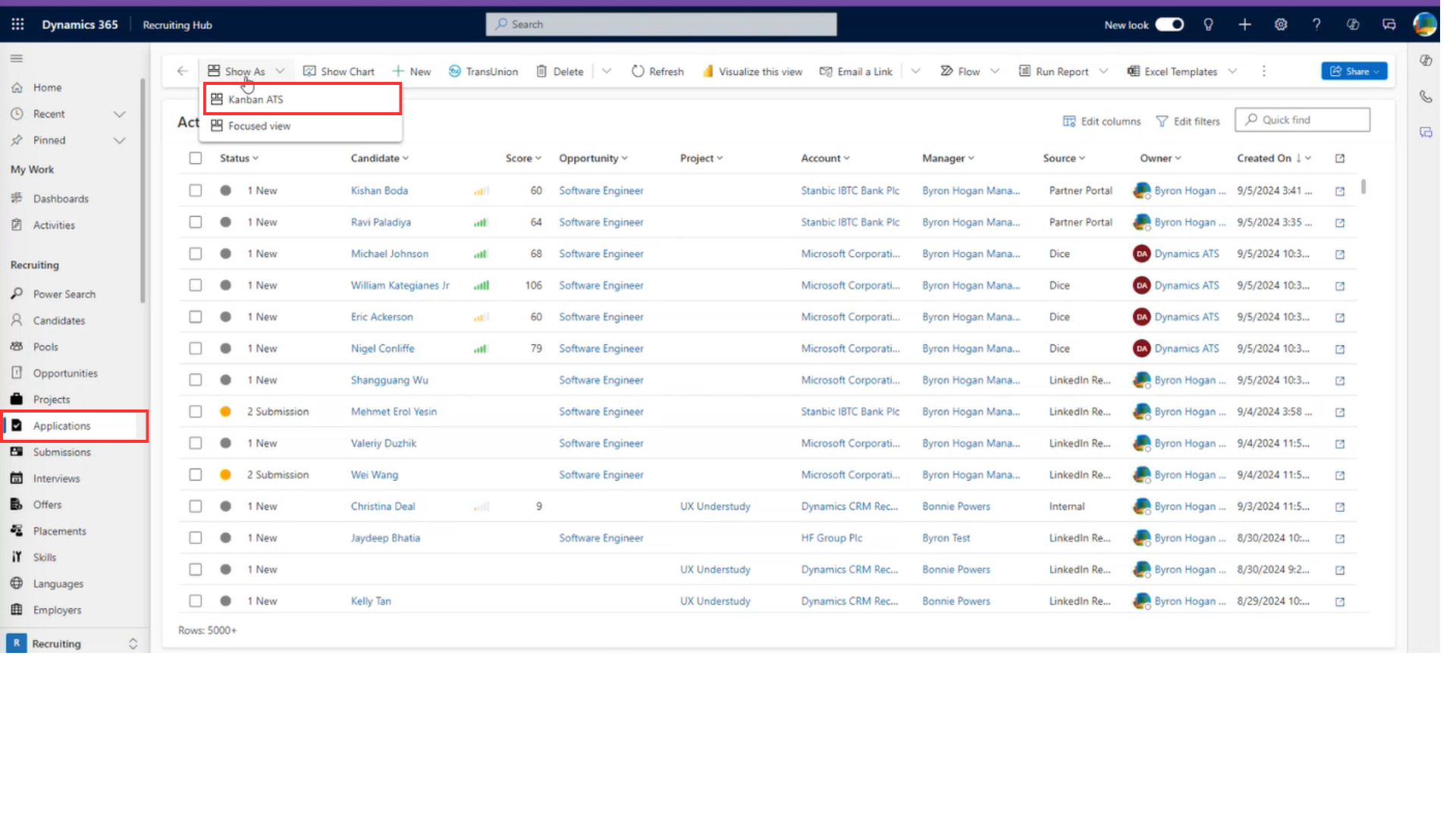The height and width of the screenshot is (819, 1456).
Task: Click the grid vertical scrollbar thumb
Action: (1363, 187)
